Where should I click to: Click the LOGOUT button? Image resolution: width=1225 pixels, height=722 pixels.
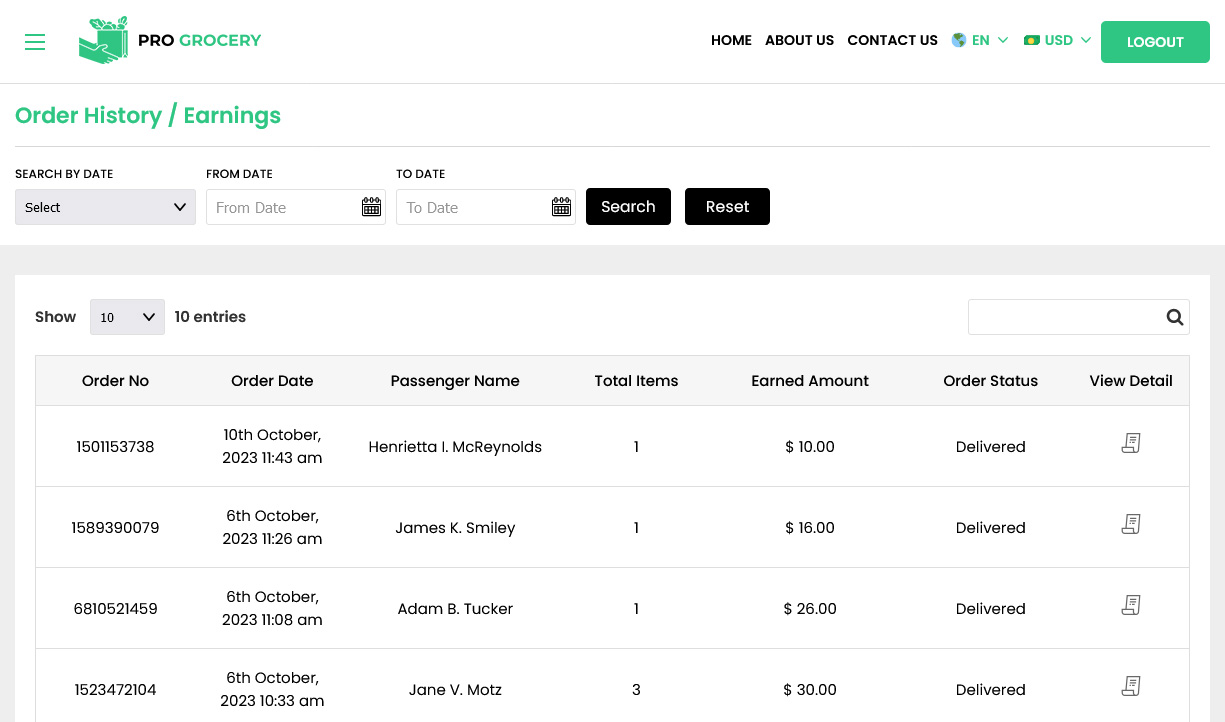[1155, 42]
